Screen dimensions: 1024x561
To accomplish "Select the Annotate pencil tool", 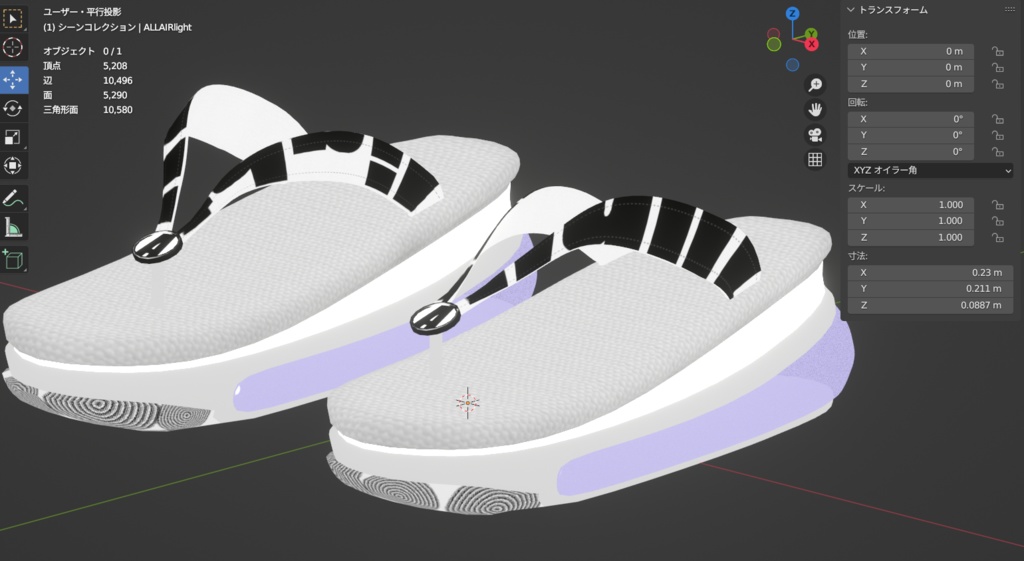I will [x=13, y=199].
